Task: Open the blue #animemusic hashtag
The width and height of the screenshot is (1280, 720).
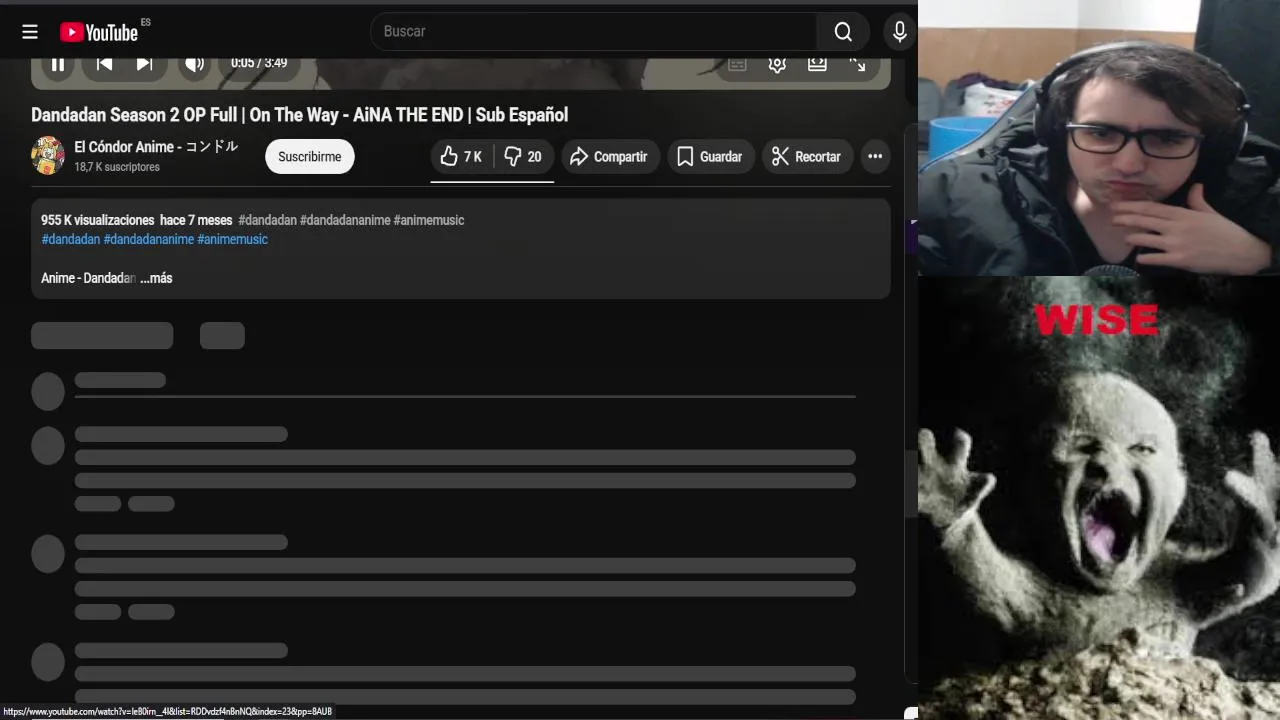Action: tap(232, 240)
